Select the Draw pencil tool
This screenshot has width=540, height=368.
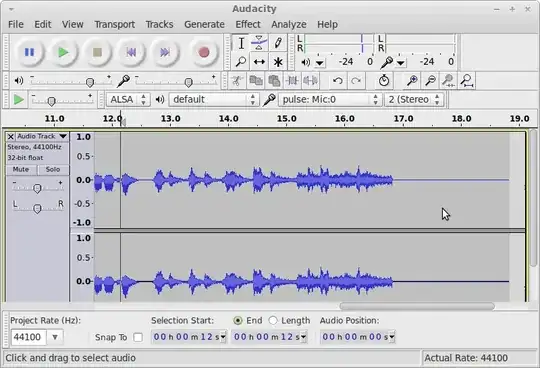(278, 43)
